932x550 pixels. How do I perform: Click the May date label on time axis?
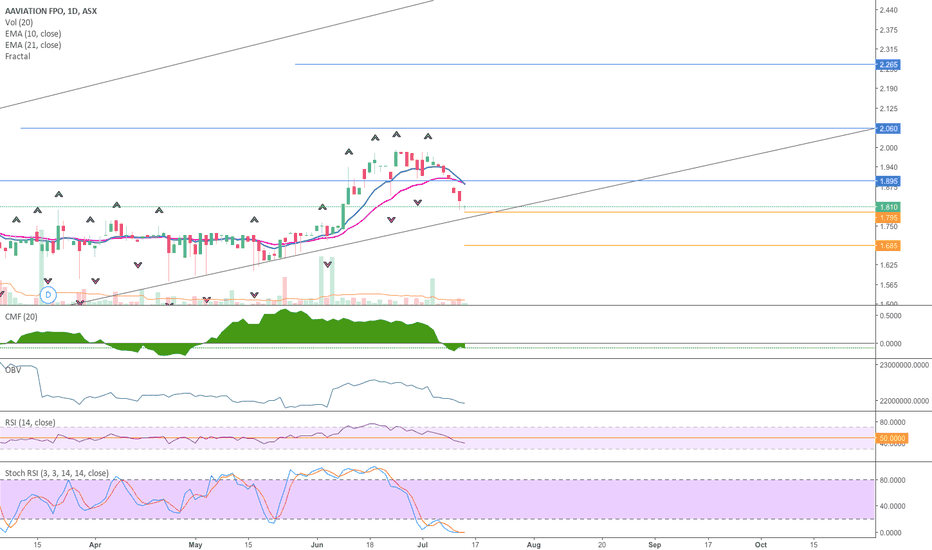[195, 544]
